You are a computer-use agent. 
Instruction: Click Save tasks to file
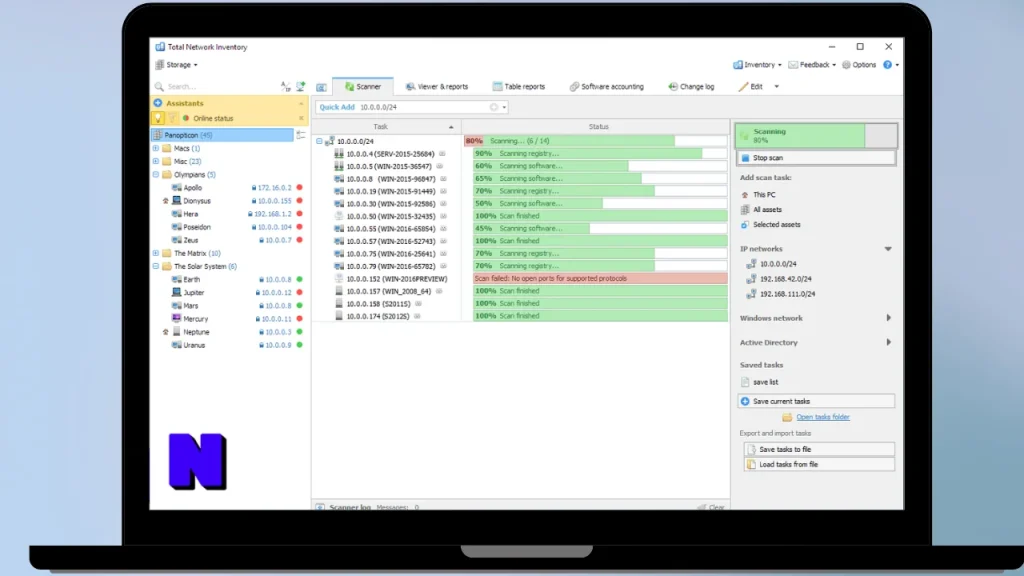tap(819, 449)
